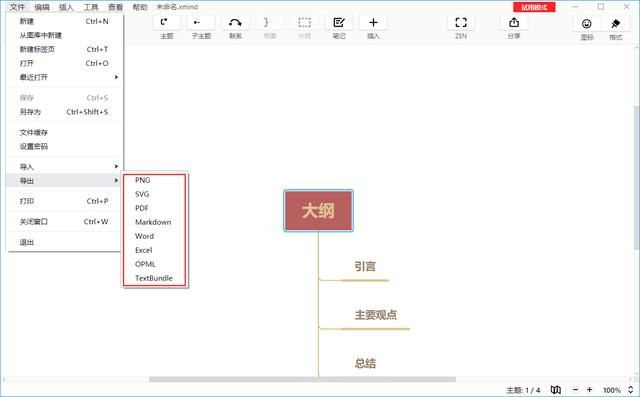Enter ZEN mode from toolbar

pyautogui.click(x=461, y=23)
